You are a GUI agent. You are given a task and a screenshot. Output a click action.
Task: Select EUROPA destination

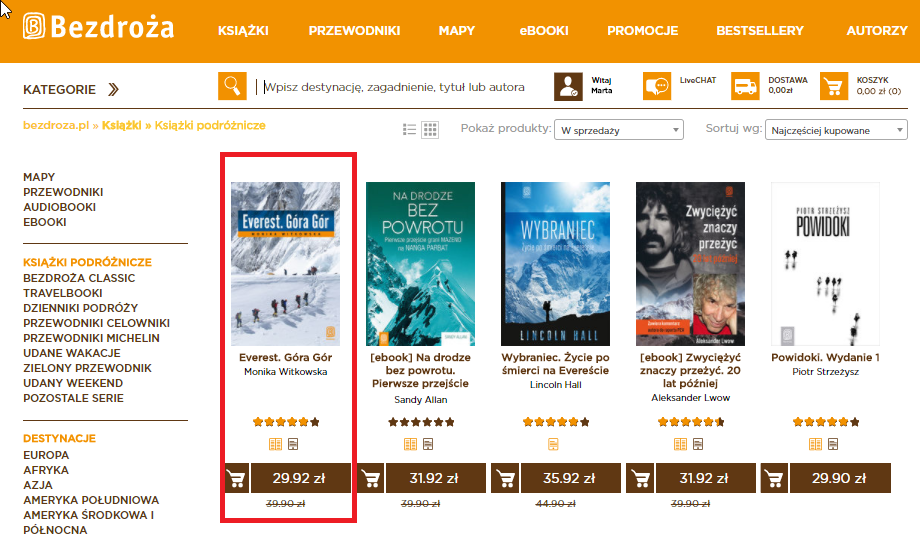click(x=46, y=455)
